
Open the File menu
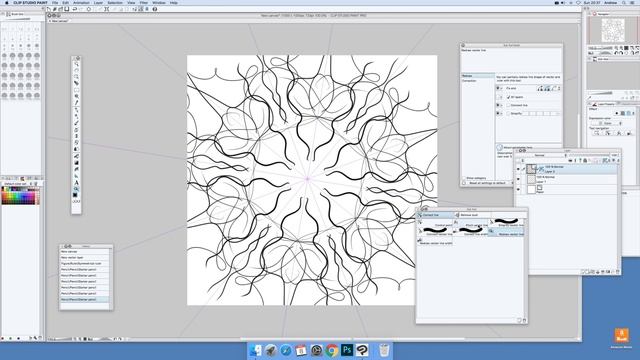[55, 3]
